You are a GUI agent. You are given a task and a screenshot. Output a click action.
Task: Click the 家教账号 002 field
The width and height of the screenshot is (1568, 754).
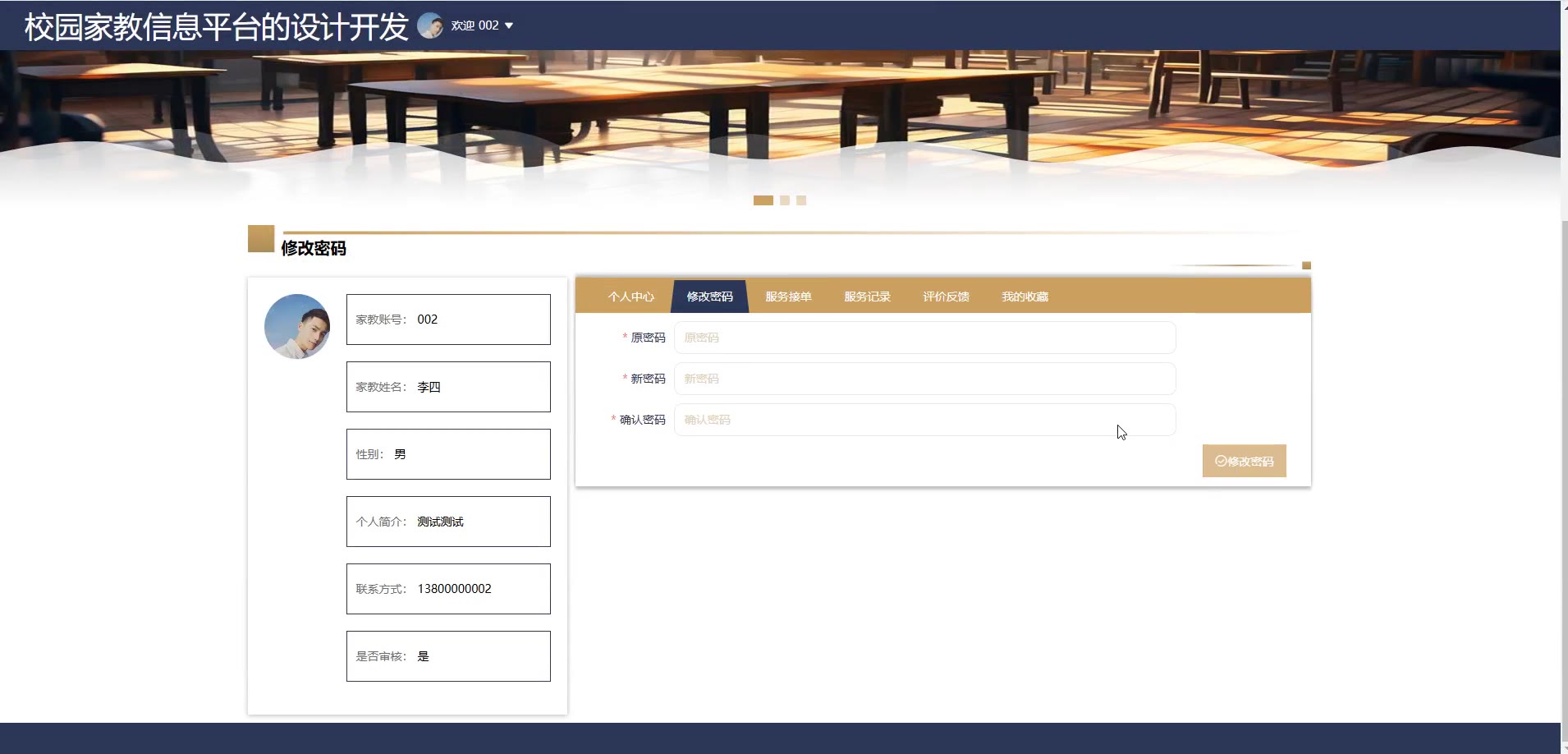pyautogui.click(x=448, y=320)
